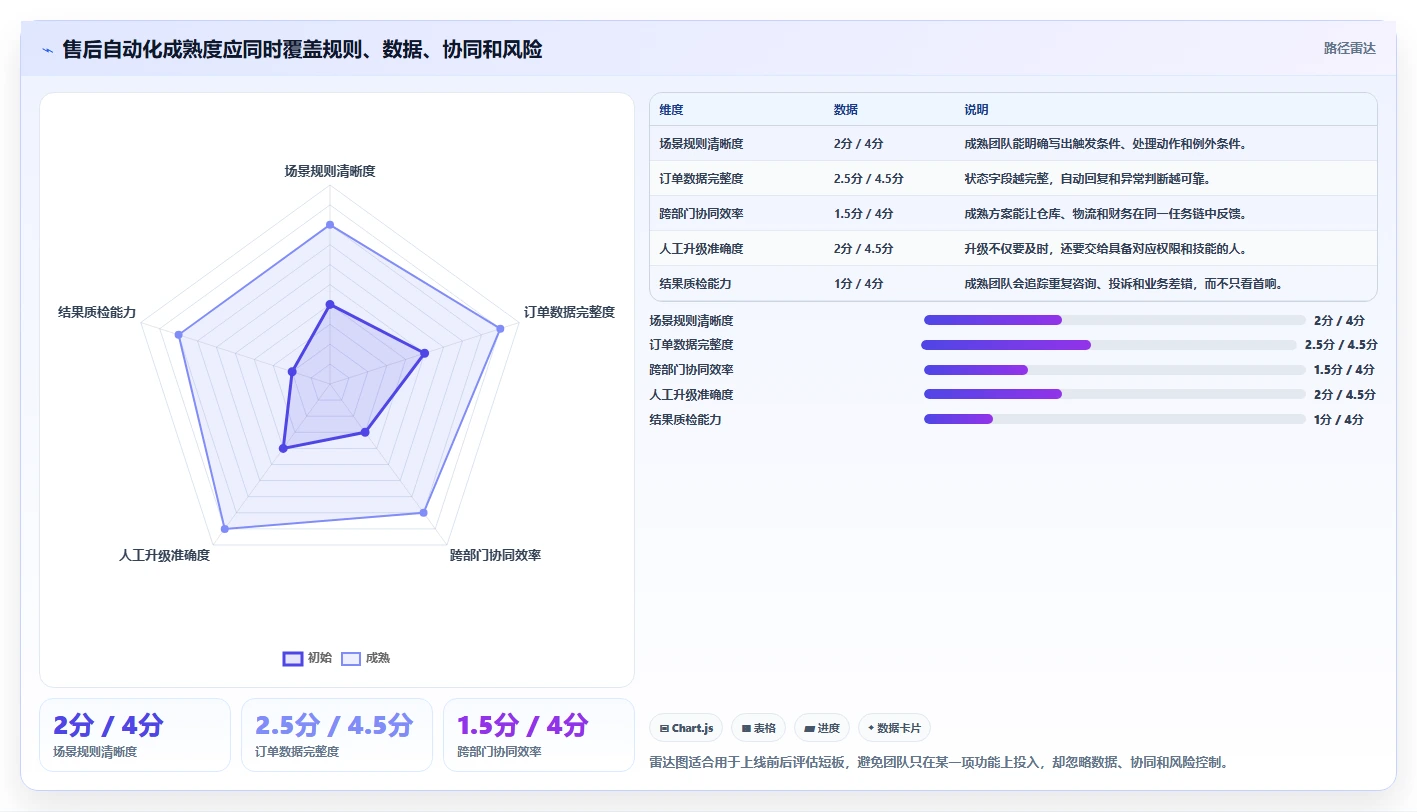Select the 跨部门协同效率 table row name
This screenshot has height=812, width=1417.
coord(701,214)
